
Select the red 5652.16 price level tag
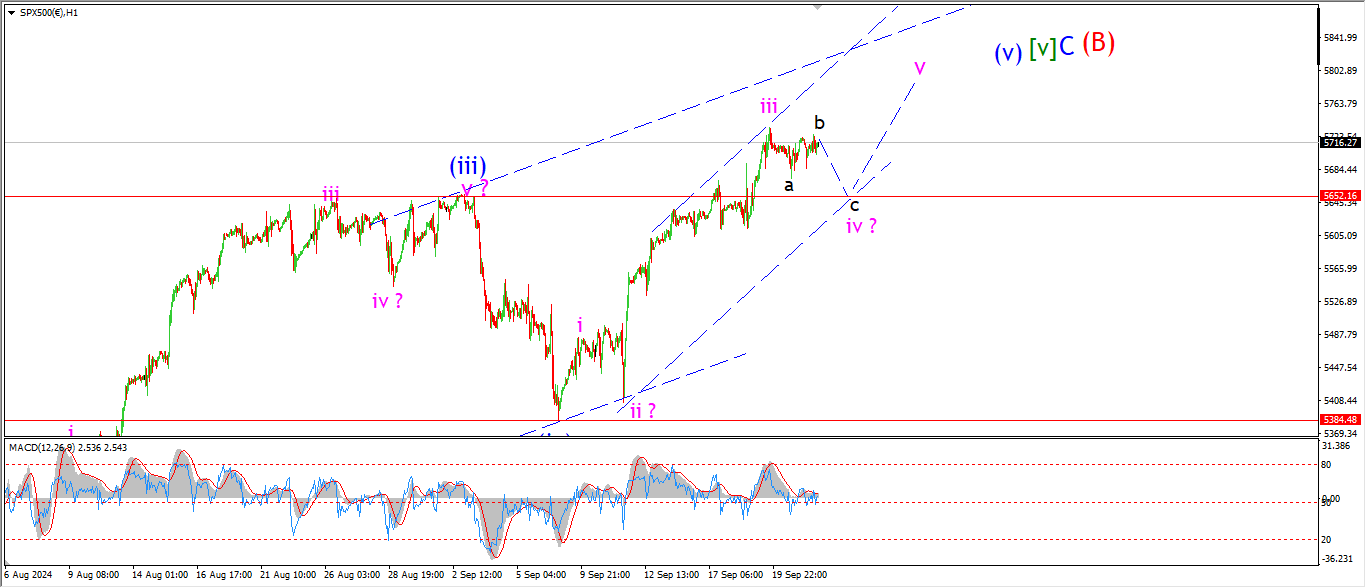coord(1340,196)
